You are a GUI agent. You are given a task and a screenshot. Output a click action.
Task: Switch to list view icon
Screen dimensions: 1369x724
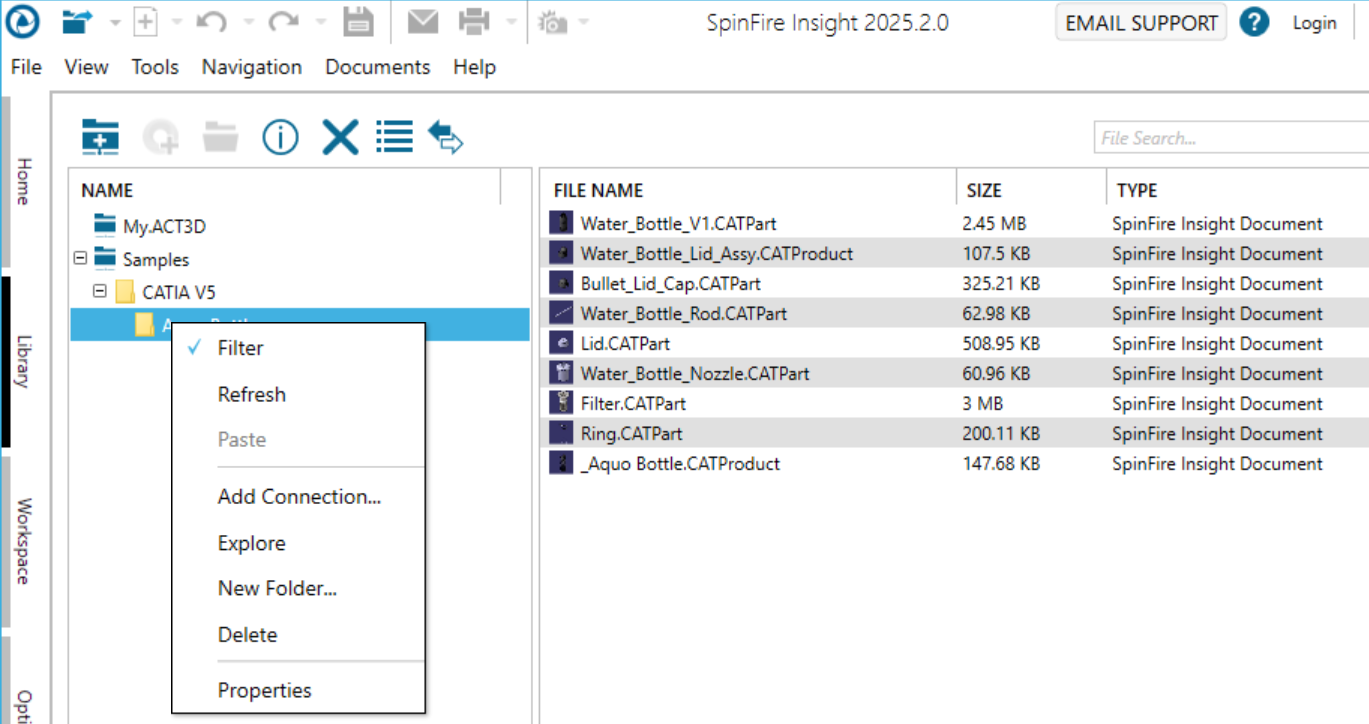point(394,137)
